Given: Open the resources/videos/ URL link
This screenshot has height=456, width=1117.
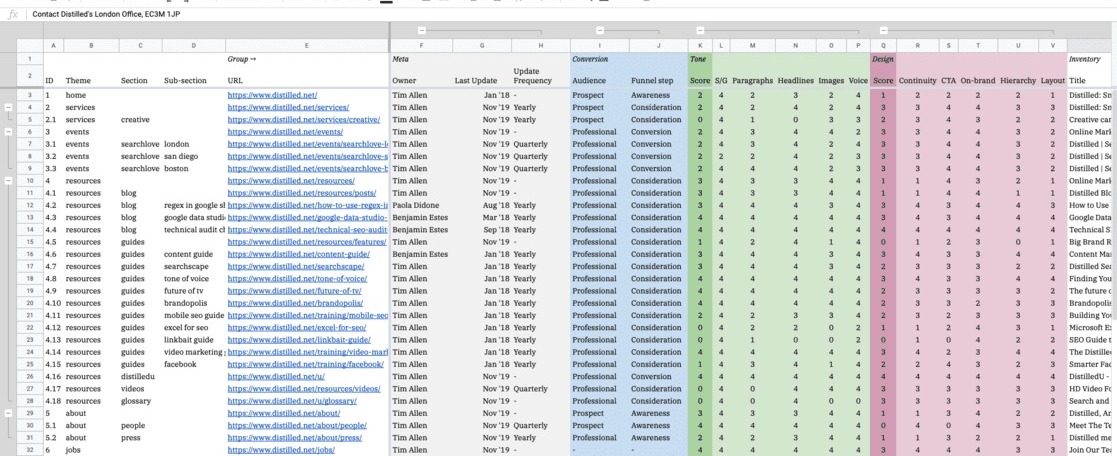Looking at the screenshot, I should (x=303, y=389).
